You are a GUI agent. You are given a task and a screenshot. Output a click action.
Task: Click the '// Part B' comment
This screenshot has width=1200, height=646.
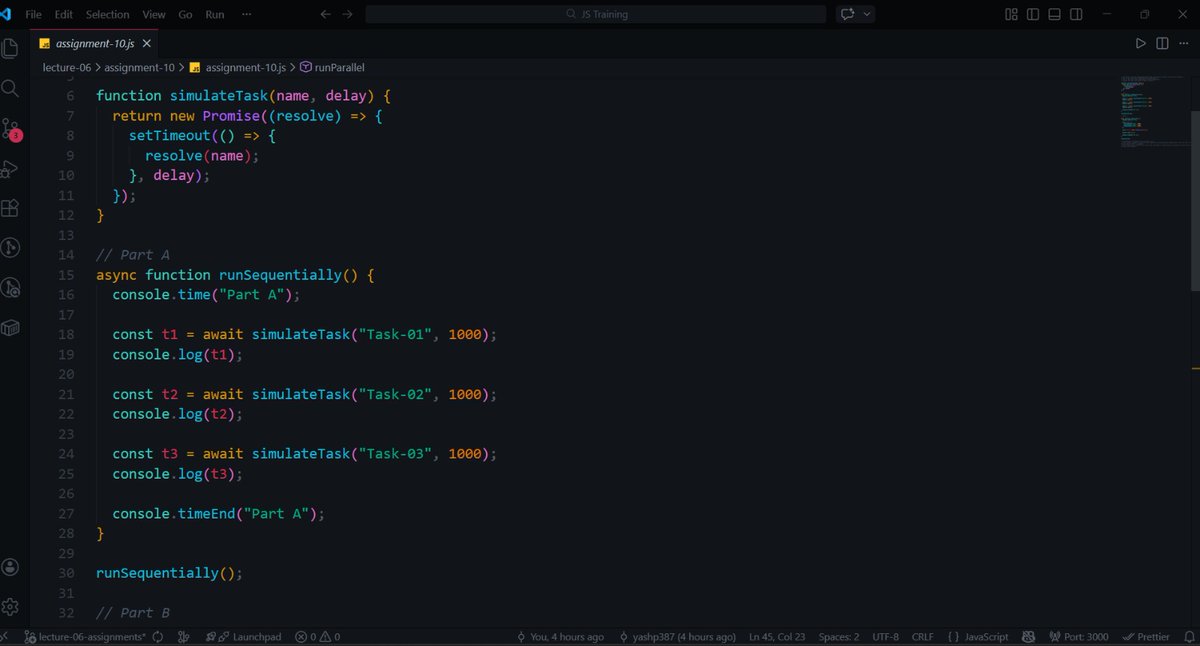point(133,612)
